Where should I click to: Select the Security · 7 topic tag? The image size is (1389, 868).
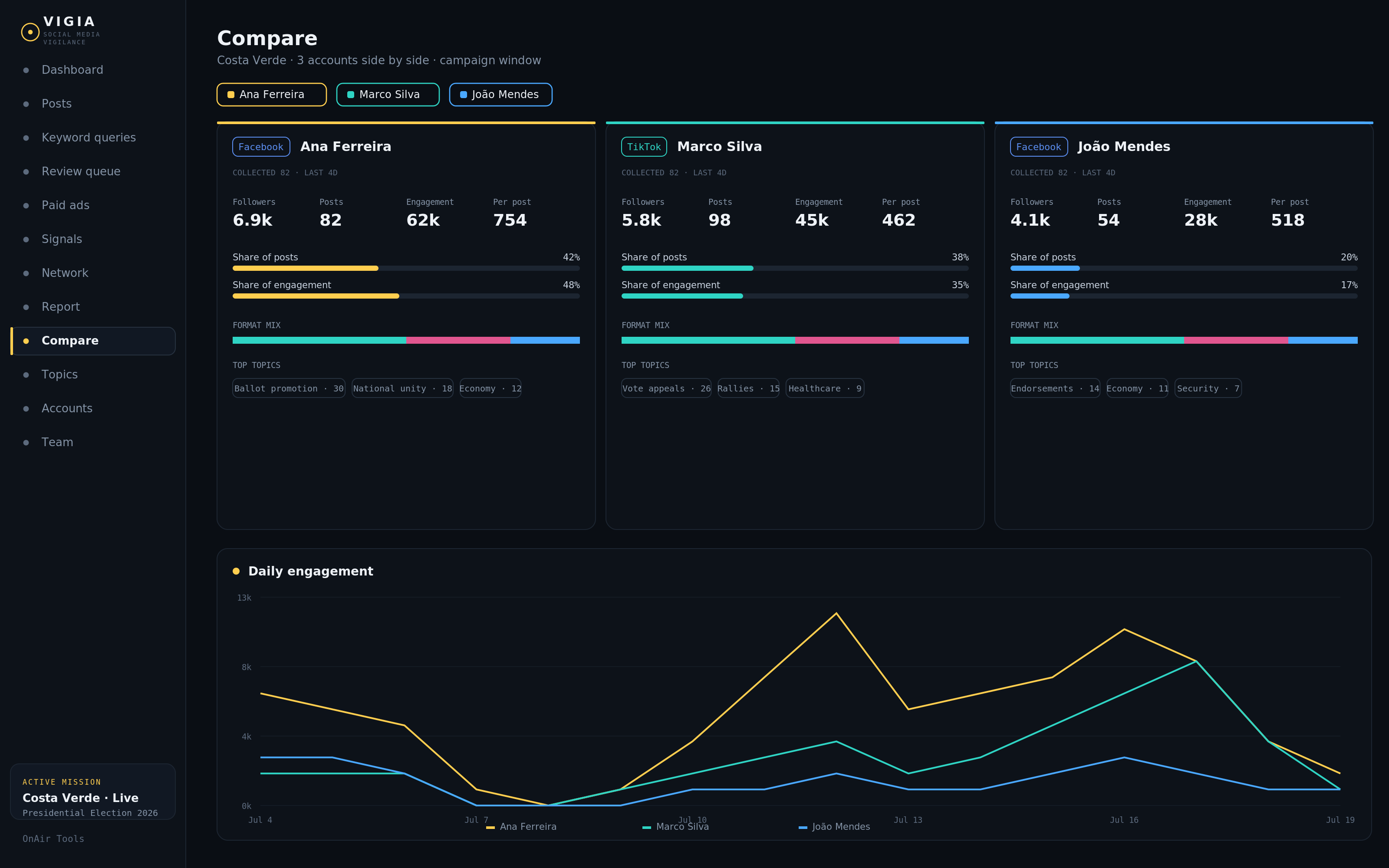coord(1208,389)
